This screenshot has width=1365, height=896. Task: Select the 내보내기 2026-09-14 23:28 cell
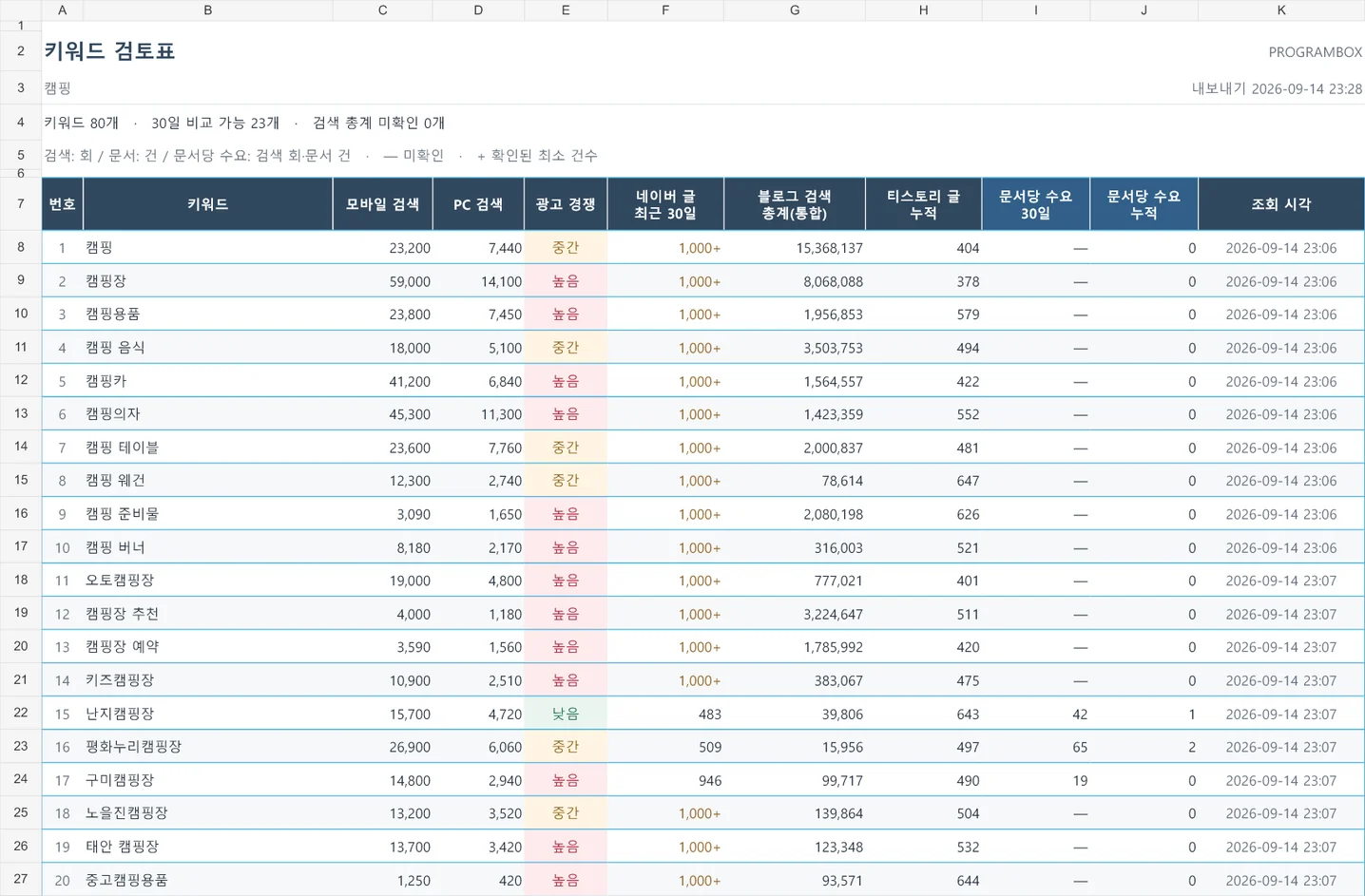tap(1277, 88)
